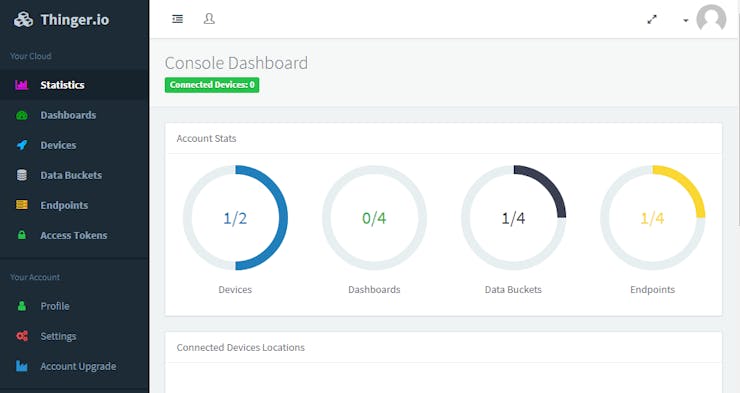Open the Settings page link
Screen dimensions: 740x393
point(75,336)
